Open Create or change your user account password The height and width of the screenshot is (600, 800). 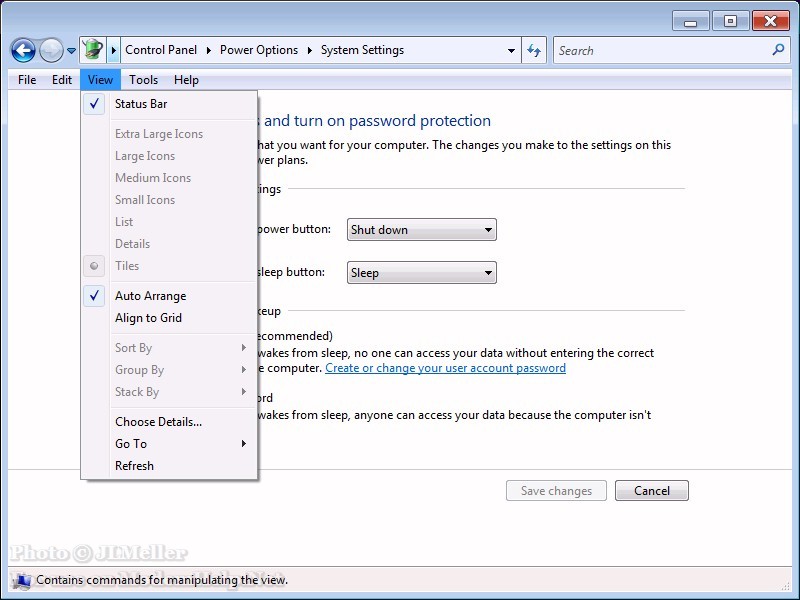[x=445, y=368]
